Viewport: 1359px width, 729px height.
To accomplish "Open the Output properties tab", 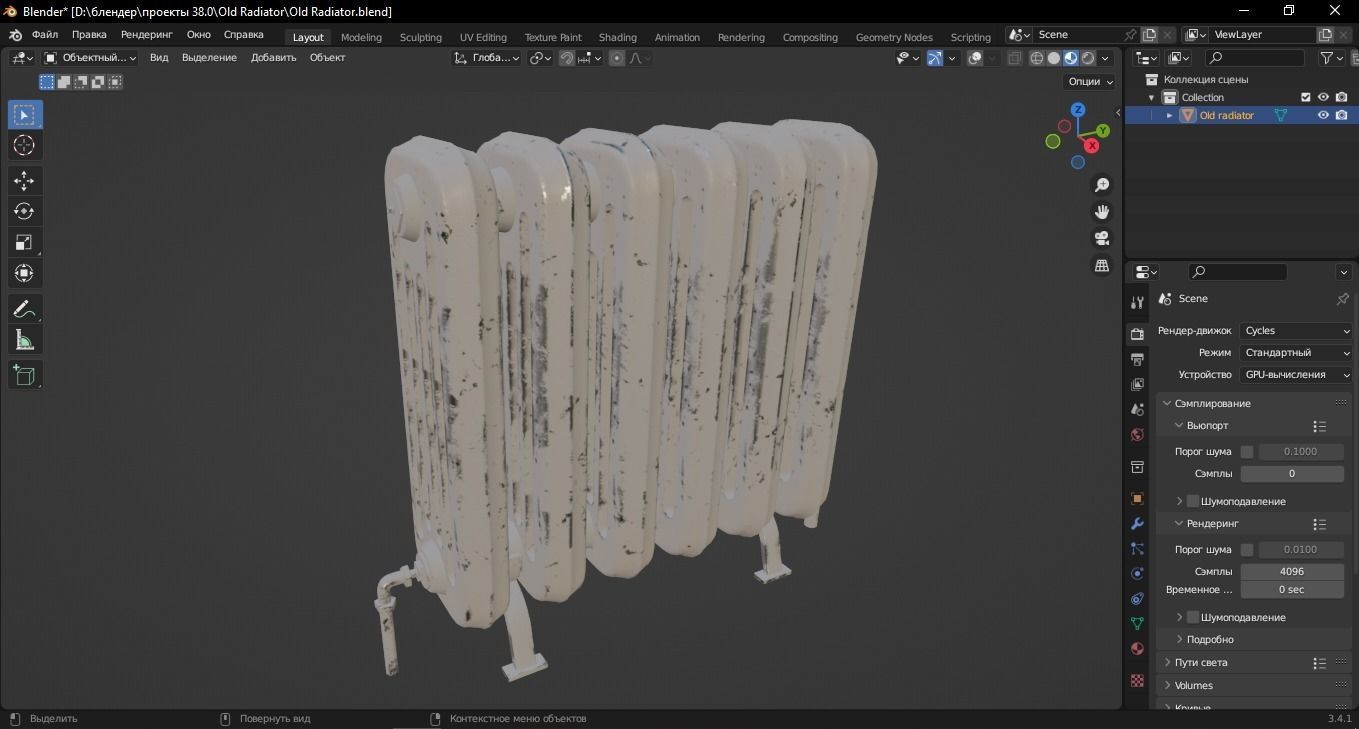I will point(1137,359).
